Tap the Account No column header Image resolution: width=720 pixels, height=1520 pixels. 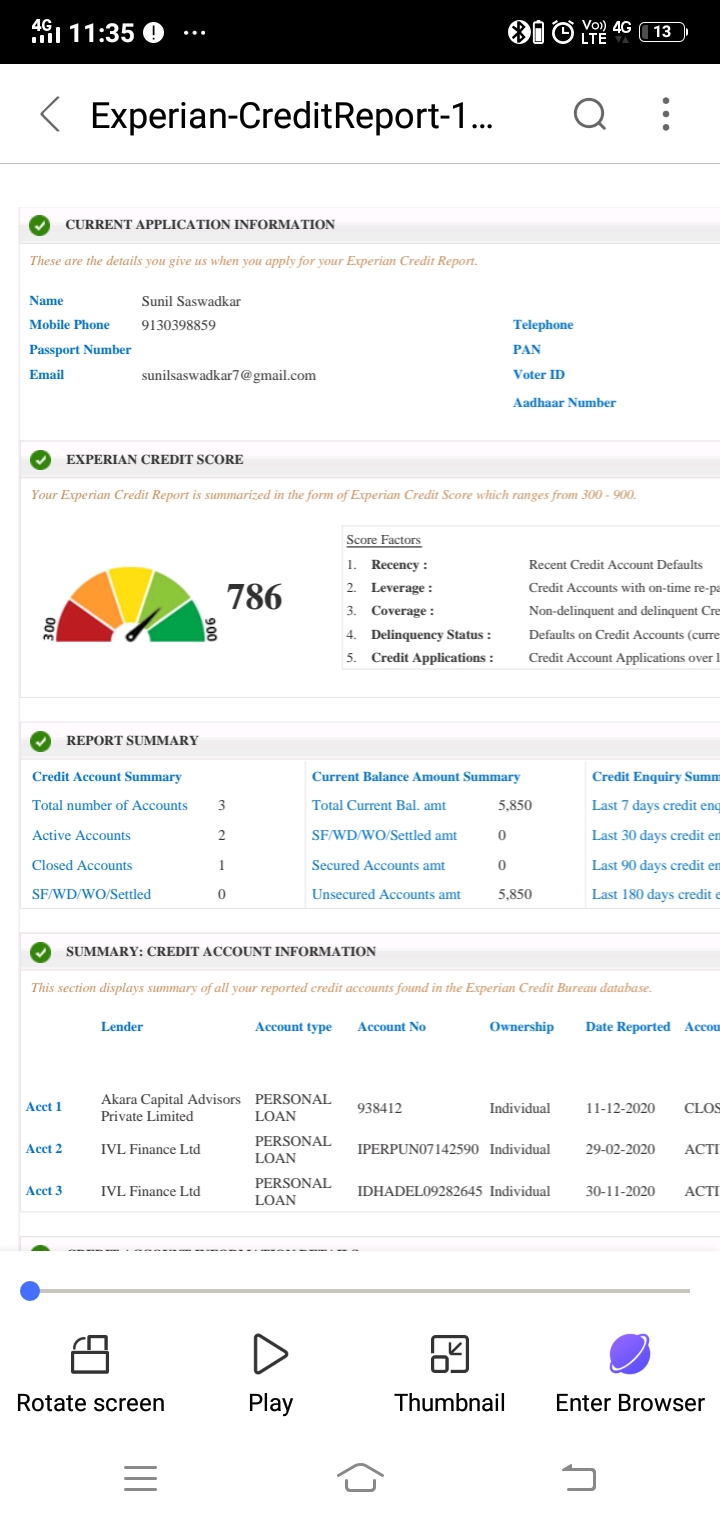coord(392,1027)
